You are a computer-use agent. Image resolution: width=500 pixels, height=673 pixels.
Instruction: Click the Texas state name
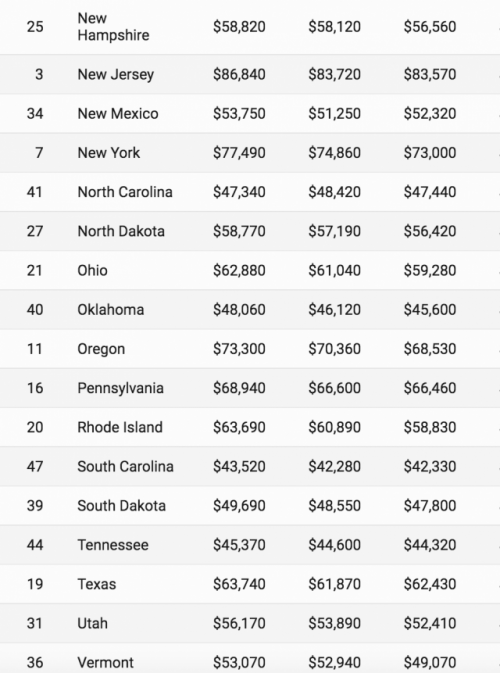(97, 584)
